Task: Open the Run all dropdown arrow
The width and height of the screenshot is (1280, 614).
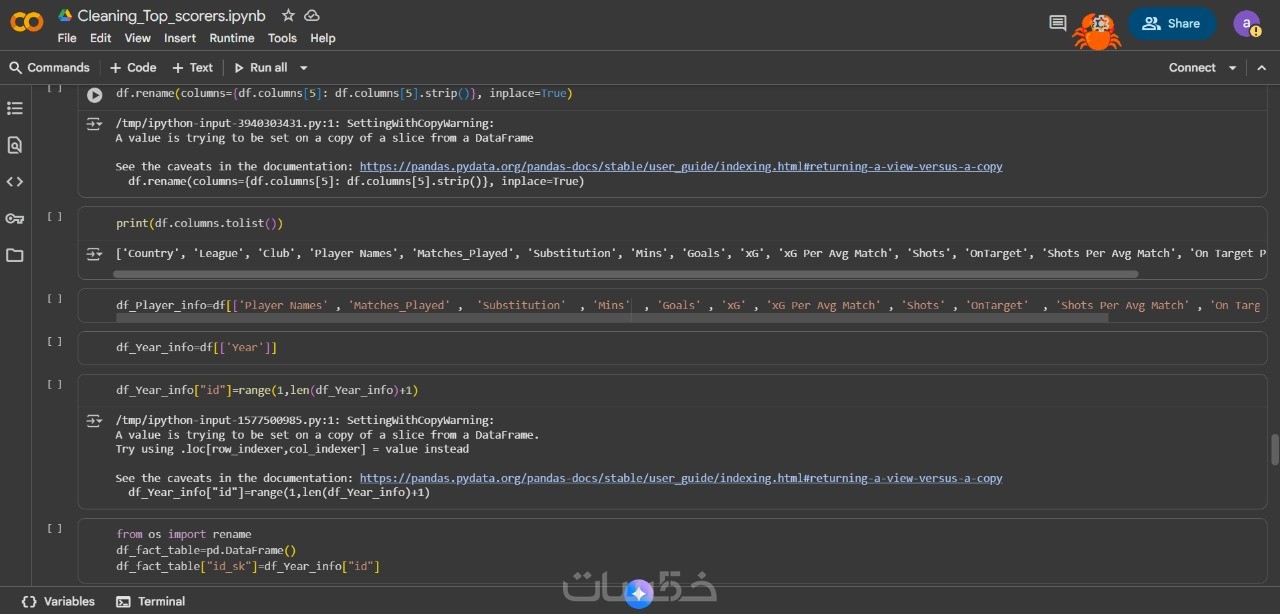Action: click(303, 68)
